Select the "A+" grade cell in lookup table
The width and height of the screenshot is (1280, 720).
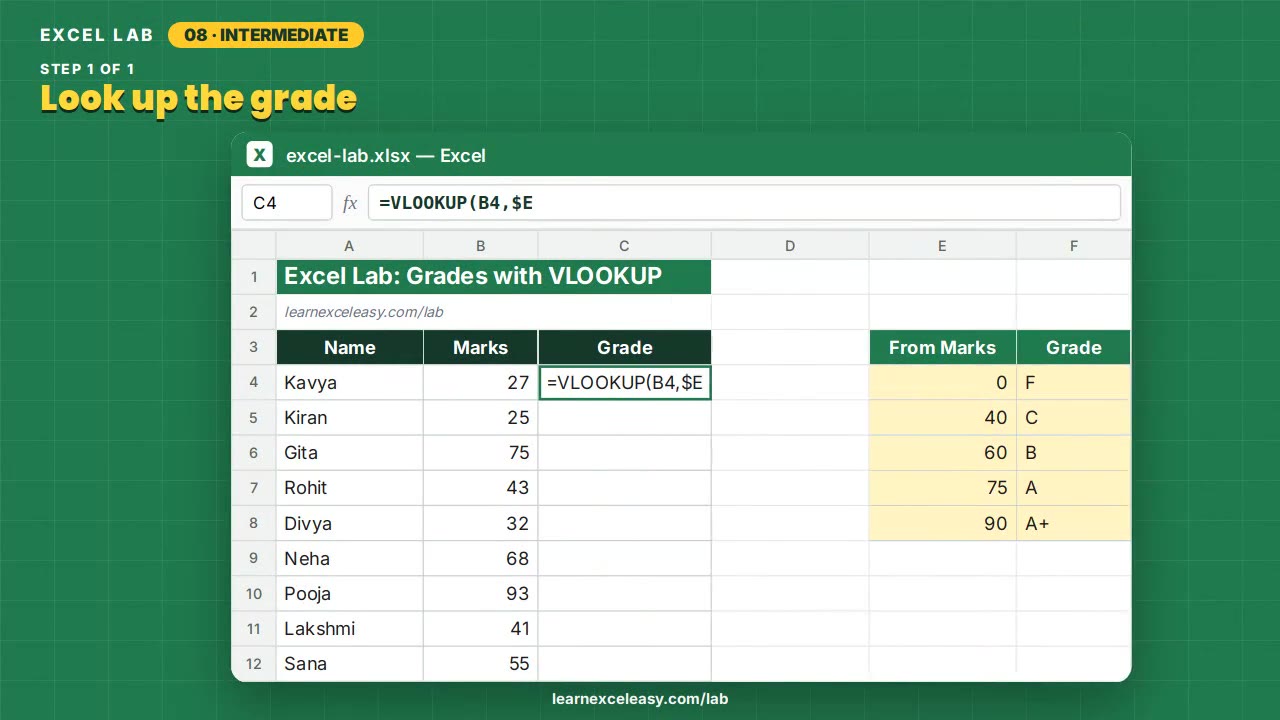pyautogui.click(x=1074, y=523)
